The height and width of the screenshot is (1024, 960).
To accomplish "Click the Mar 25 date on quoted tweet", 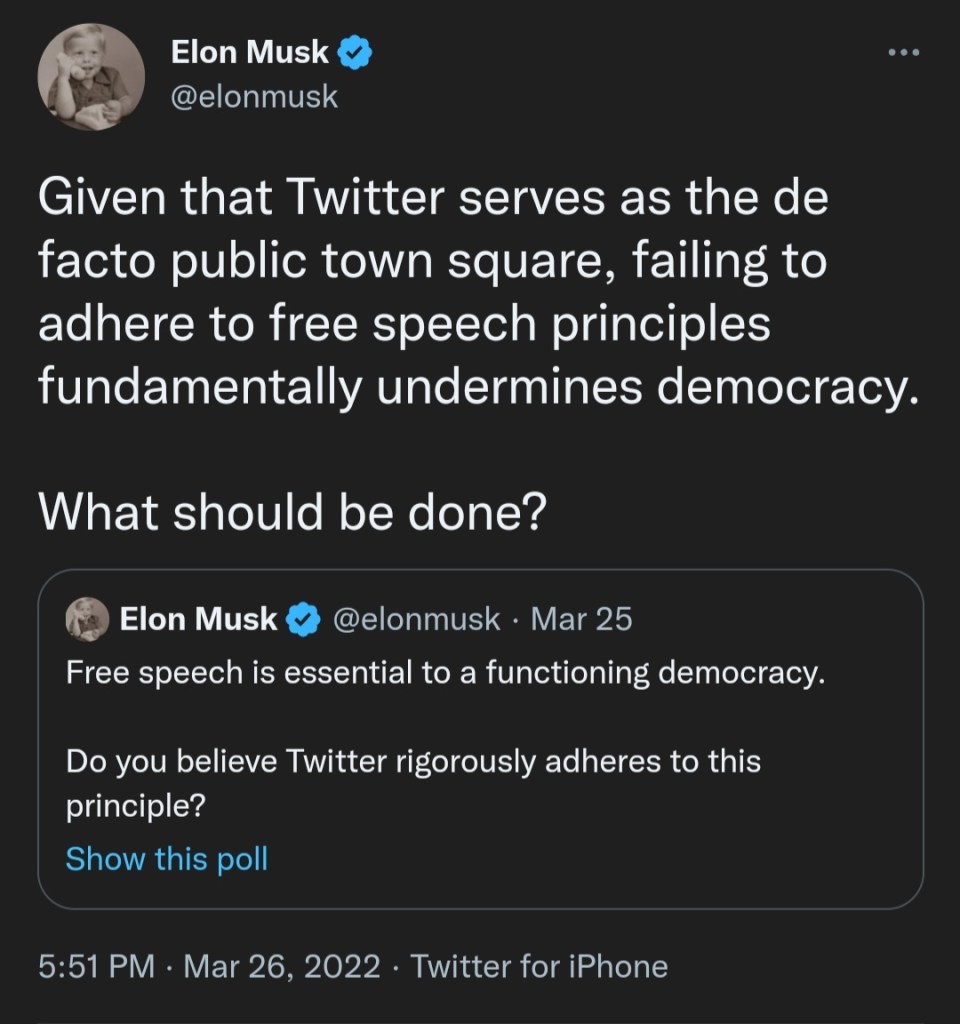I will (x=581, y=620).
